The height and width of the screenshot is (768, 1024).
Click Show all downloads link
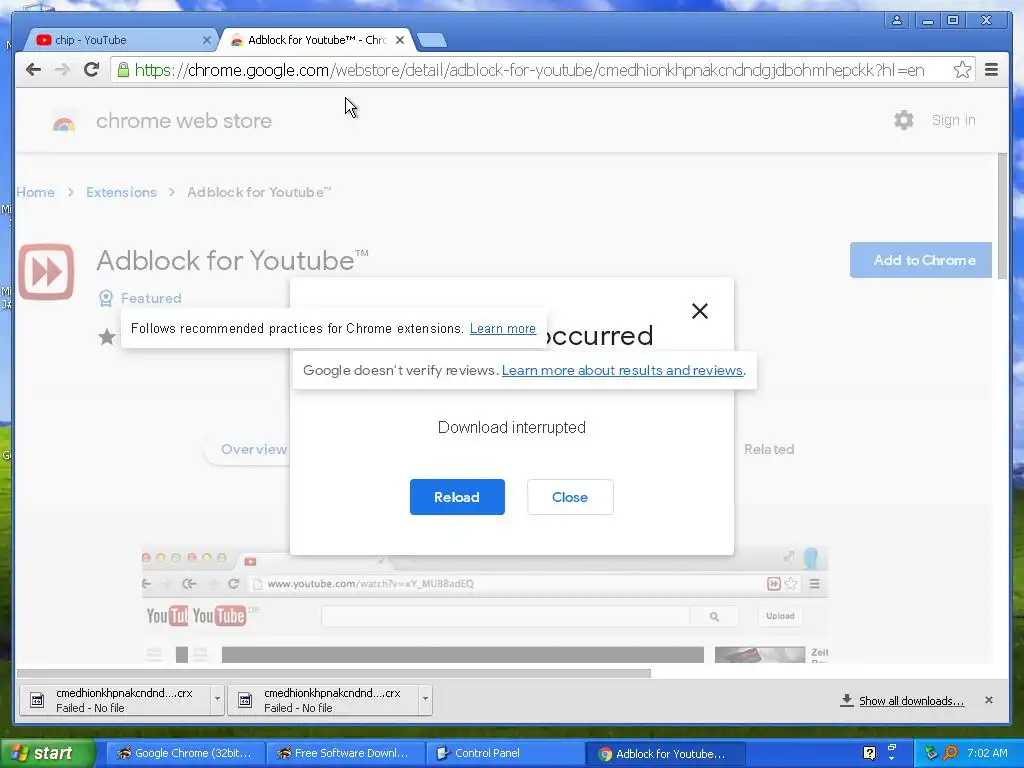pos(912,701)
